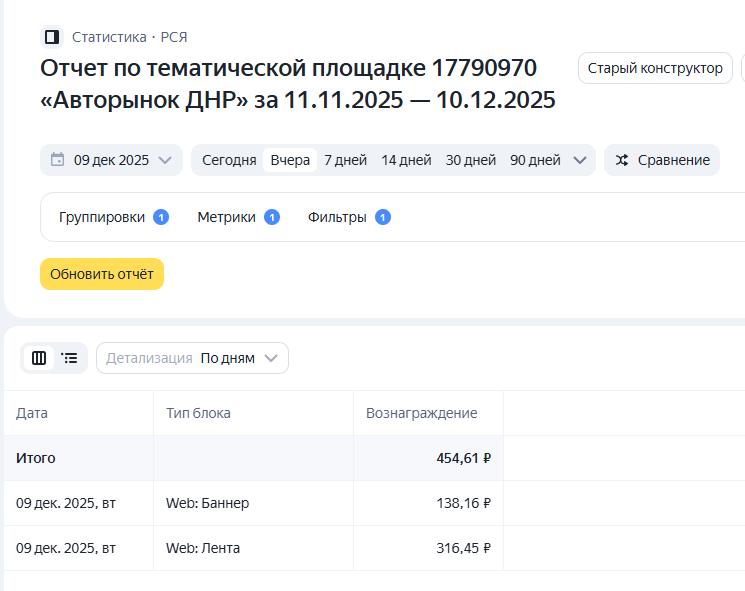Open the Старый конструктор button

(655, 68)
